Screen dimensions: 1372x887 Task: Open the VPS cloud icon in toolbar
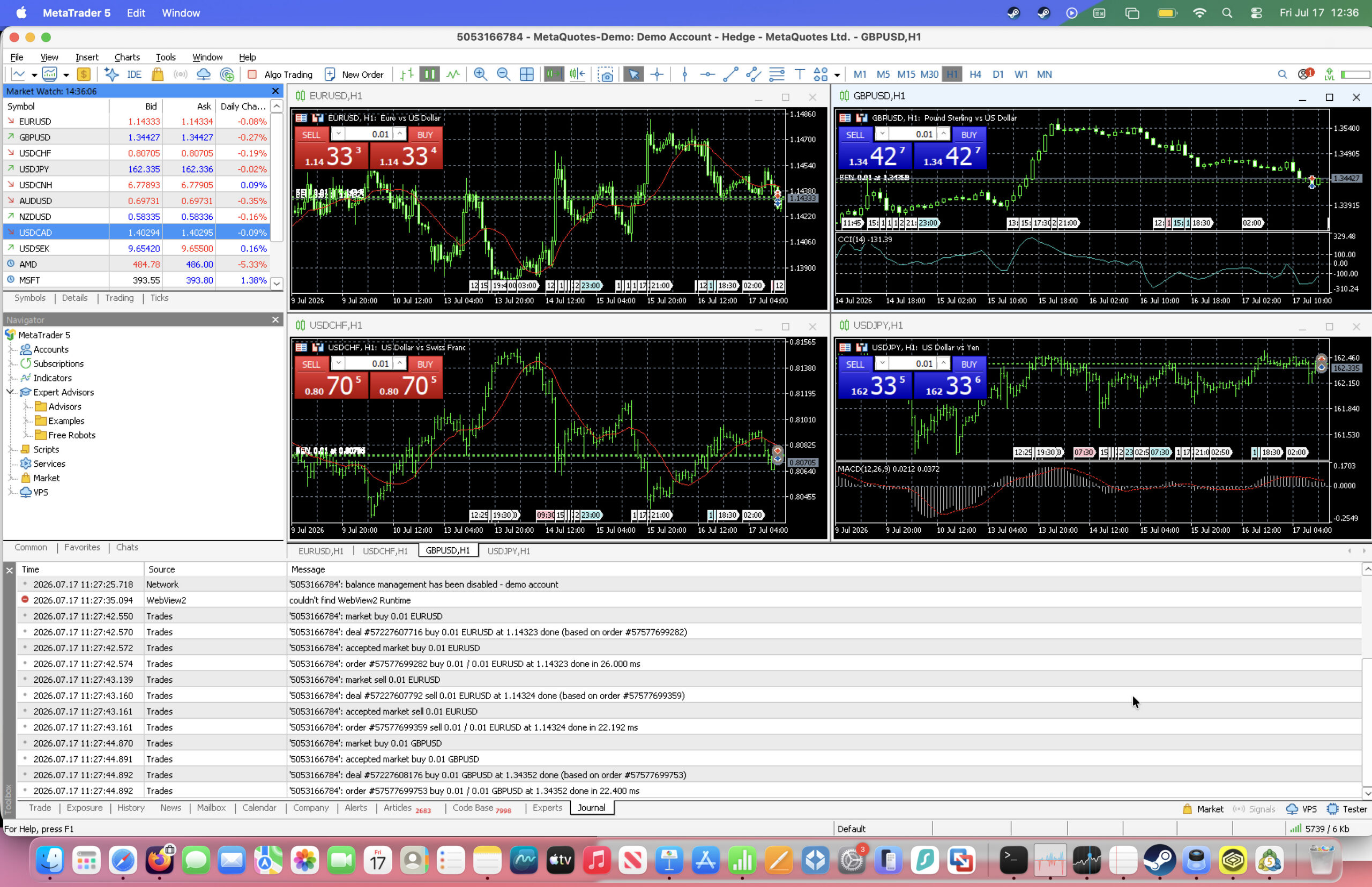pos(203,74)
